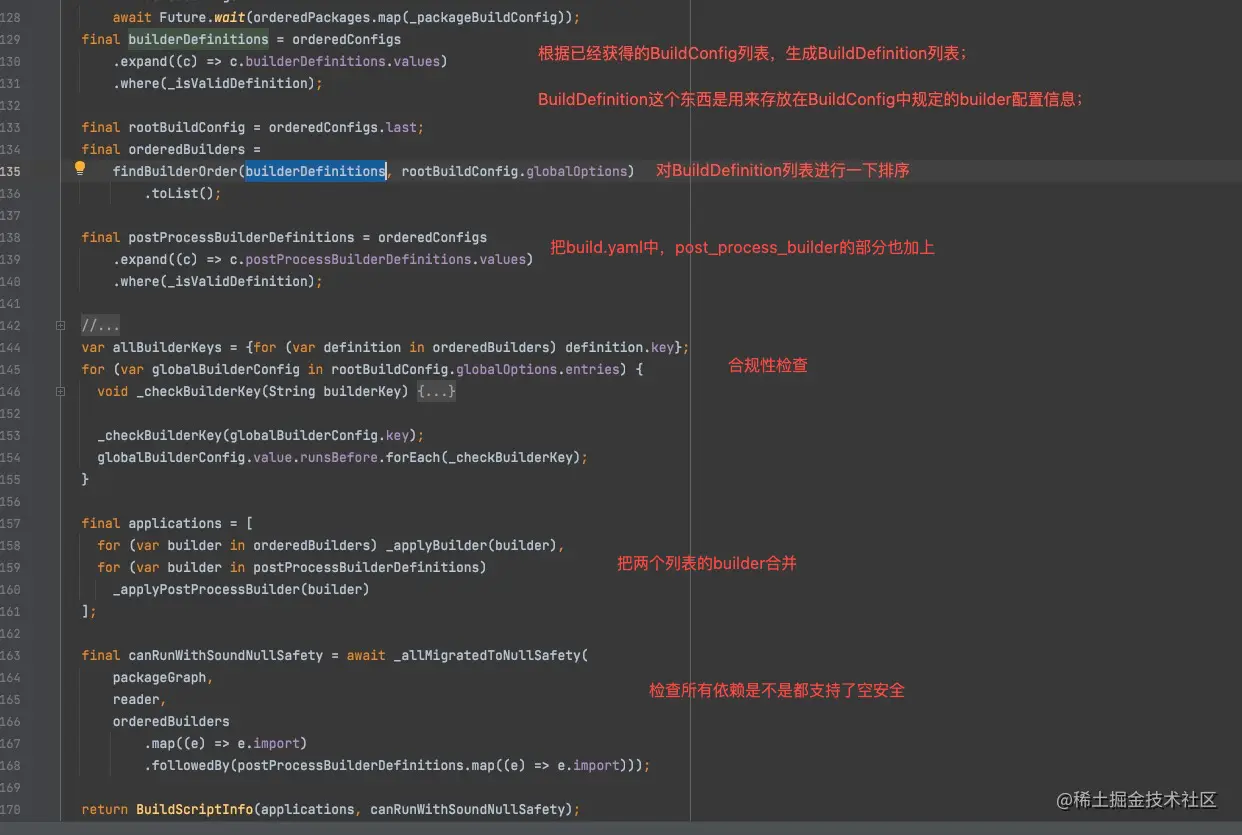The height and width of the screenshot is (835, 1242).
Task: Click the forEach call on line 154
Action: click(x=413, y=457)
